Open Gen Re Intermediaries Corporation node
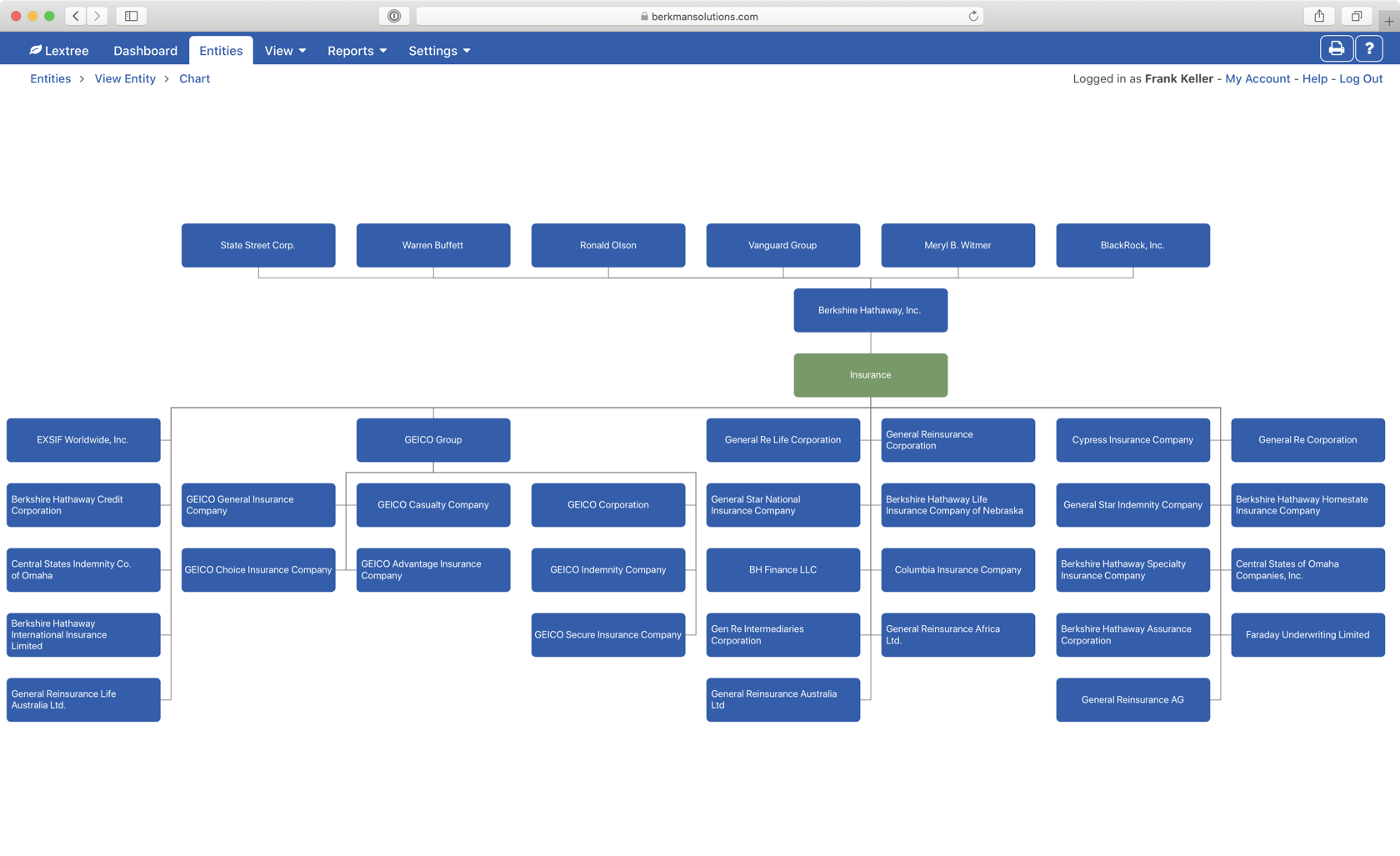This screenshot has height=856, width=1400. click(783, 635)
